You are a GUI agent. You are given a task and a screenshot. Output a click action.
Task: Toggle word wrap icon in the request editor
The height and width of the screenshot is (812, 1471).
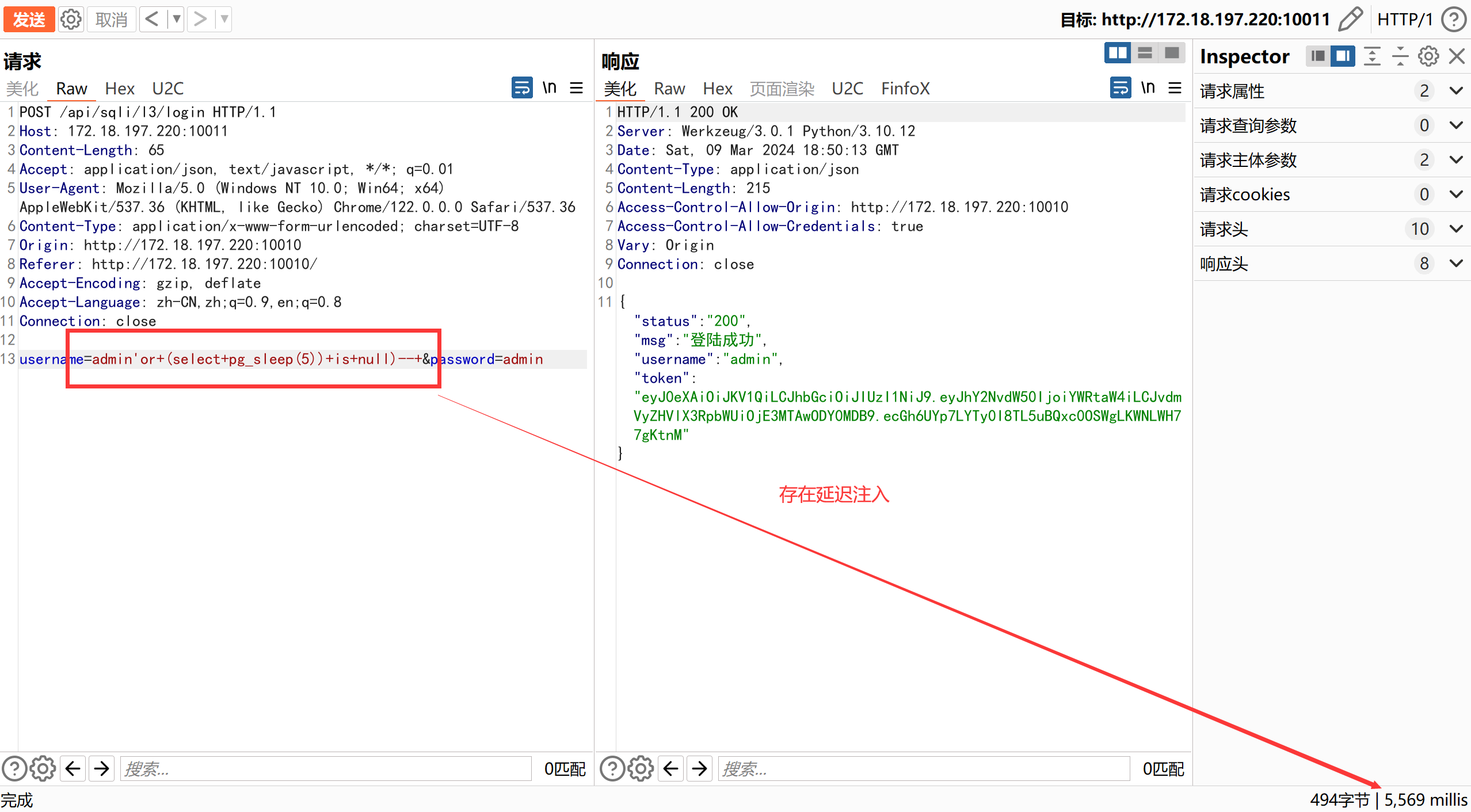[521, 87]
